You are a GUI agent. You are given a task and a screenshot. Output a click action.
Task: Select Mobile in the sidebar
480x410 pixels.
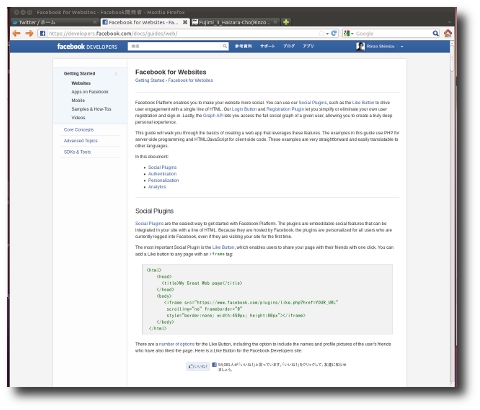[78, 101]
